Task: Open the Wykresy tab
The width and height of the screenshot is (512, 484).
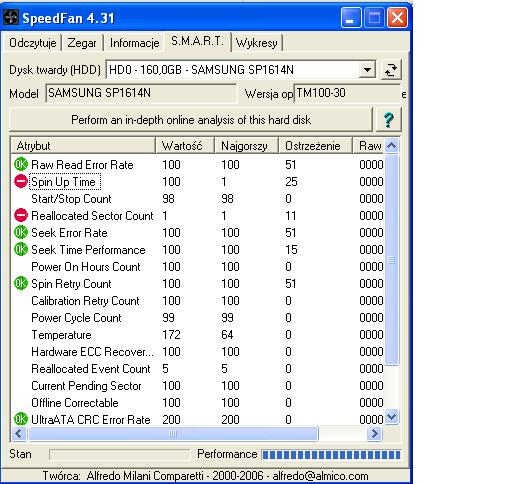Action: tap(257, 43)
